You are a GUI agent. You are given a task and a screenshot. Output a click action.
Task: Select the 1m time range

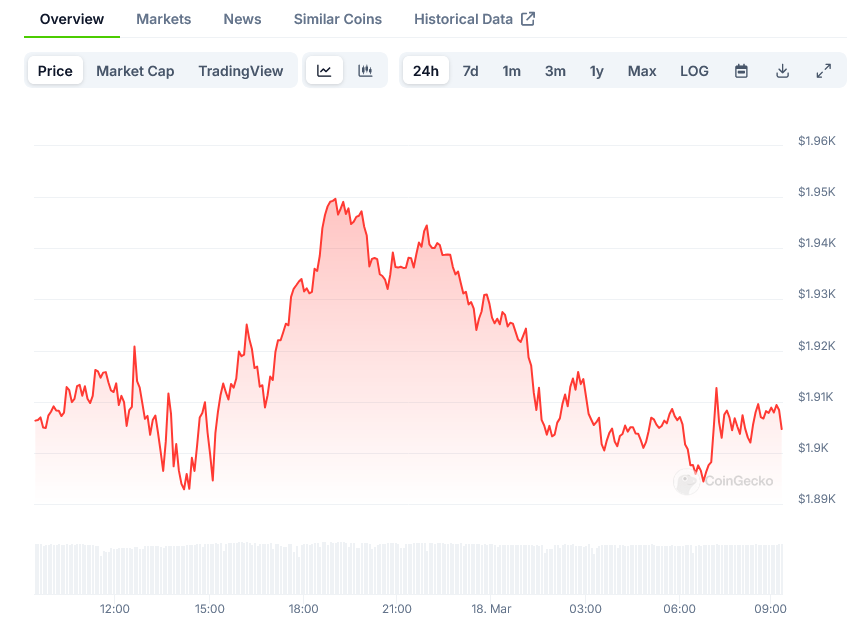click(512, 71)
